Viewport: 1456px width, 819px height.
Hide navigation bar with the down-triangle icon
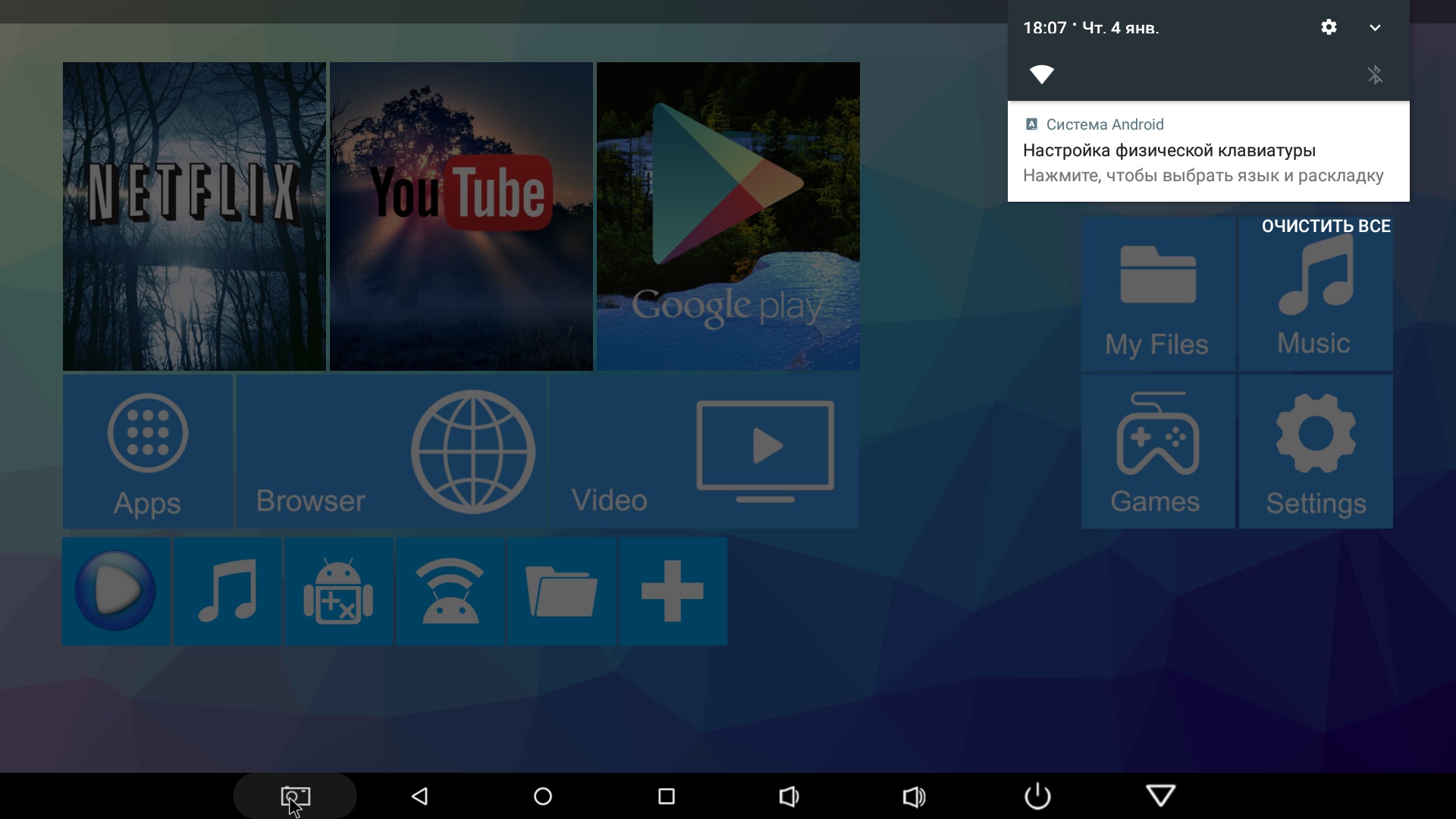tap(1161, 795)
